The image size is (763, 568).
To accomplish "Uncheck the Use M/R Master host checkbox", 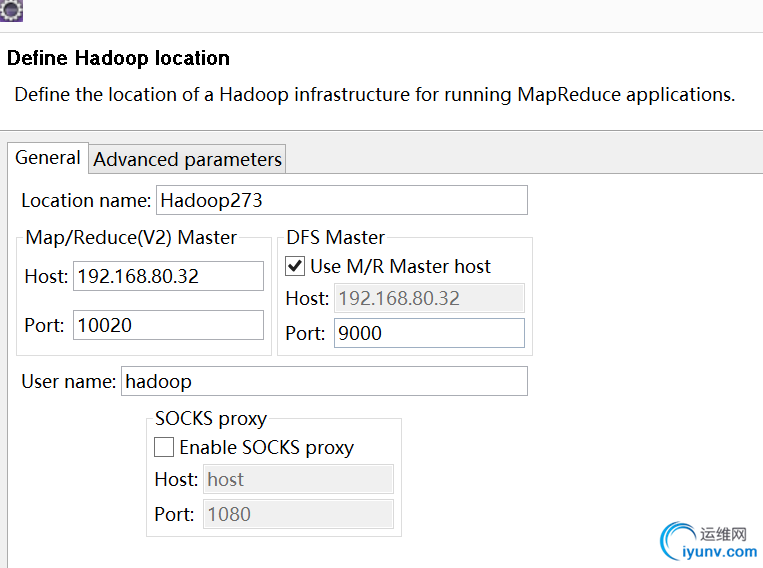I will point(295,267).
